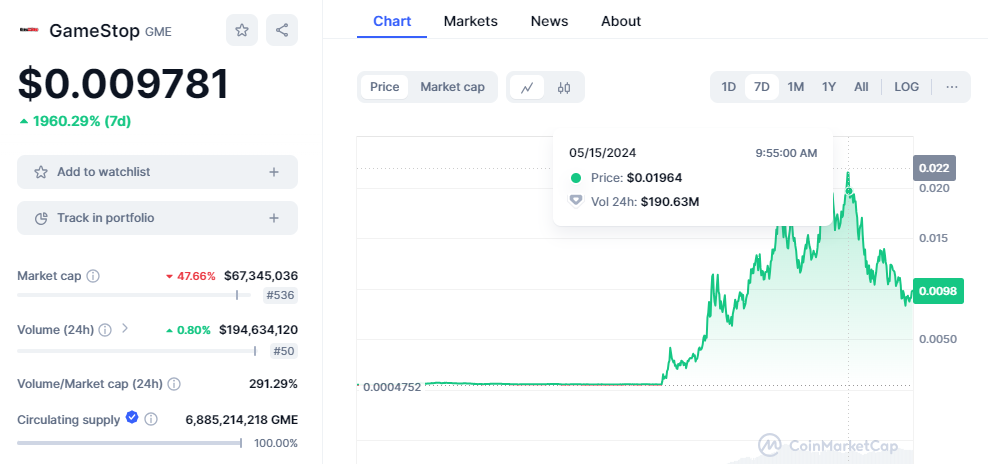Viewport: 988px width, 464px height.
Task: Click the 0.015 y-axis label
Action: click(x=932, y=238)
